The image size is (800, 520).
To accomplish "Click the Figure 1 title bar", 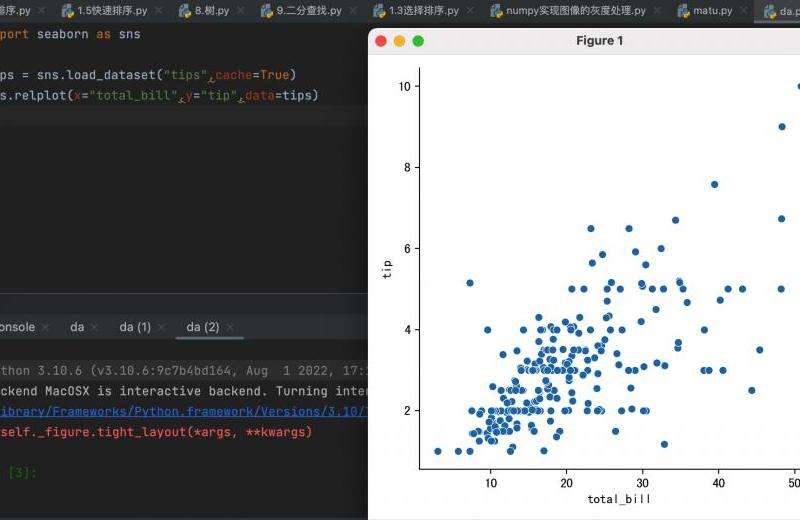I will point(600,41).
